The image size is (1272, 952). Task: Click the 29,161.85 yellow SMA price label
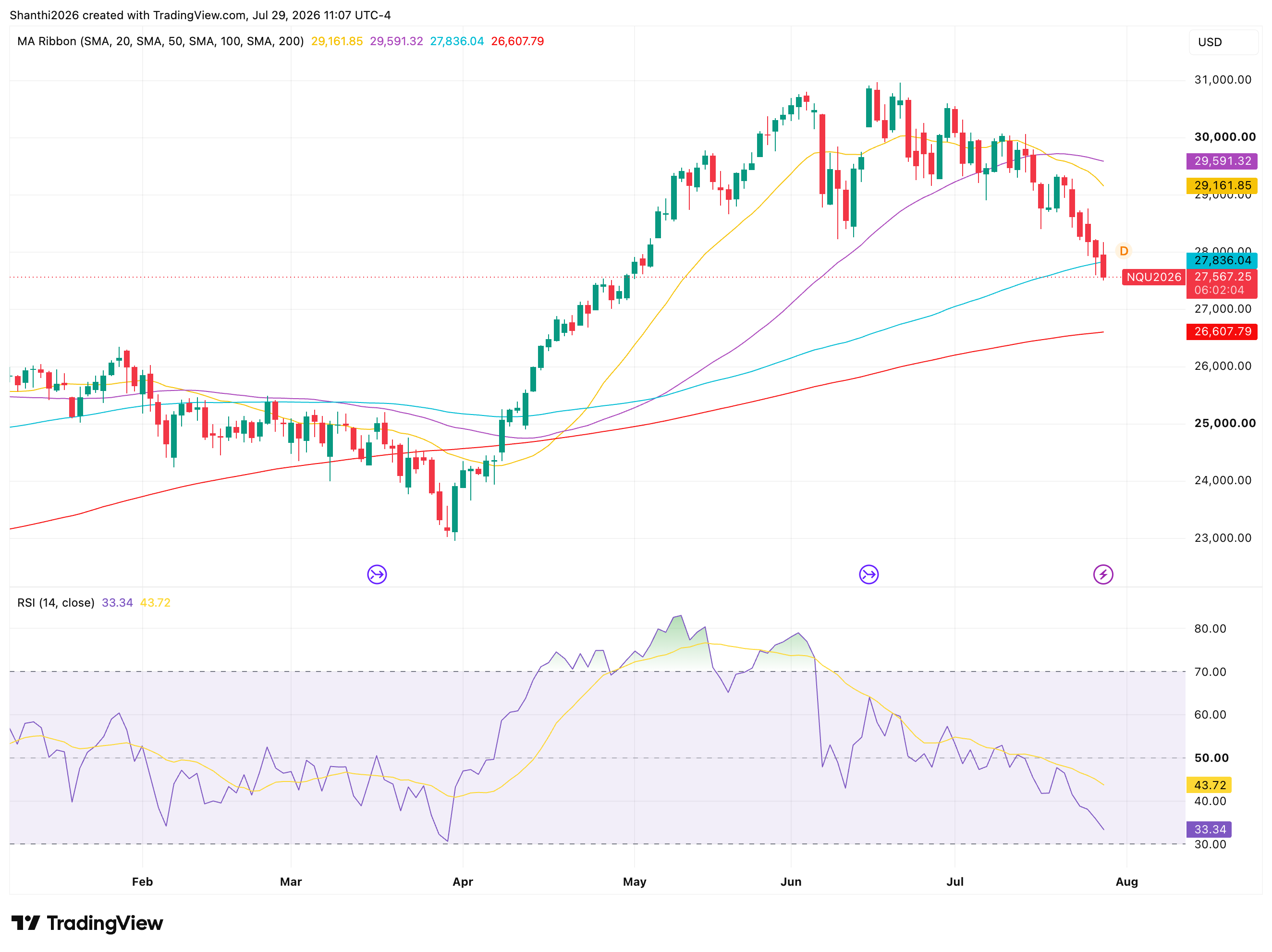click(x=1222, y=185)
